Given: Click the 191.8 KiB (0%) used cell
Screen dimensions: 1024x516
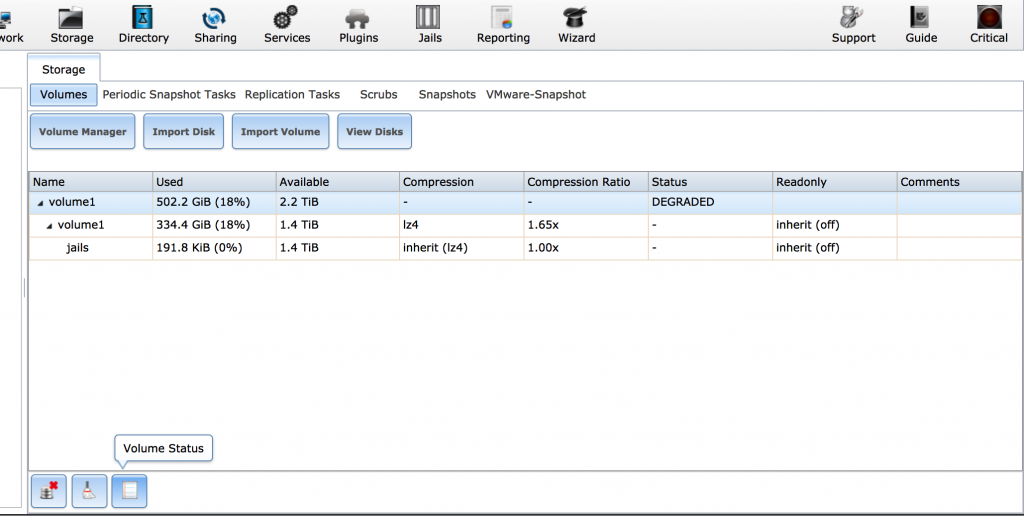Looking at the screenshot, I should click(214, 248).
